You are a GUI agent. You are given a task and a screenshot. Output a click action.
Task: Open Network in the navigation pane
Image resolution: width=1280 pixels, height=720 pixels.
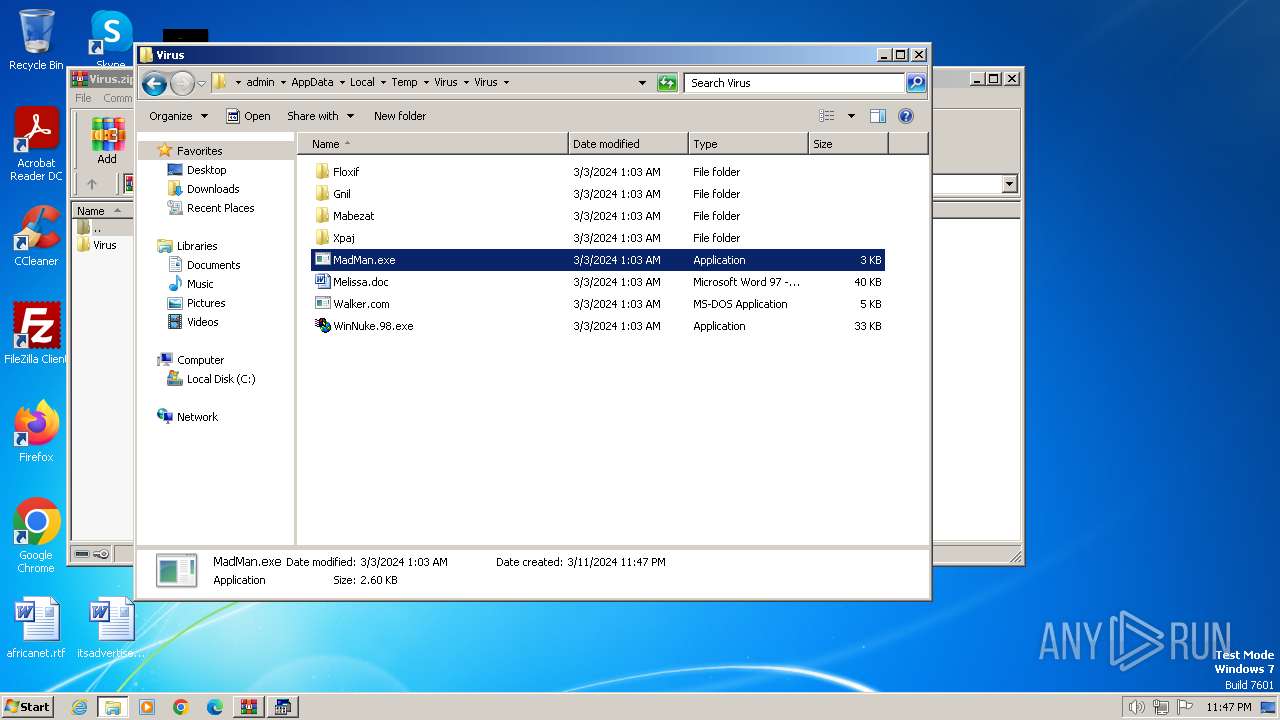click(x=197, y=417)
